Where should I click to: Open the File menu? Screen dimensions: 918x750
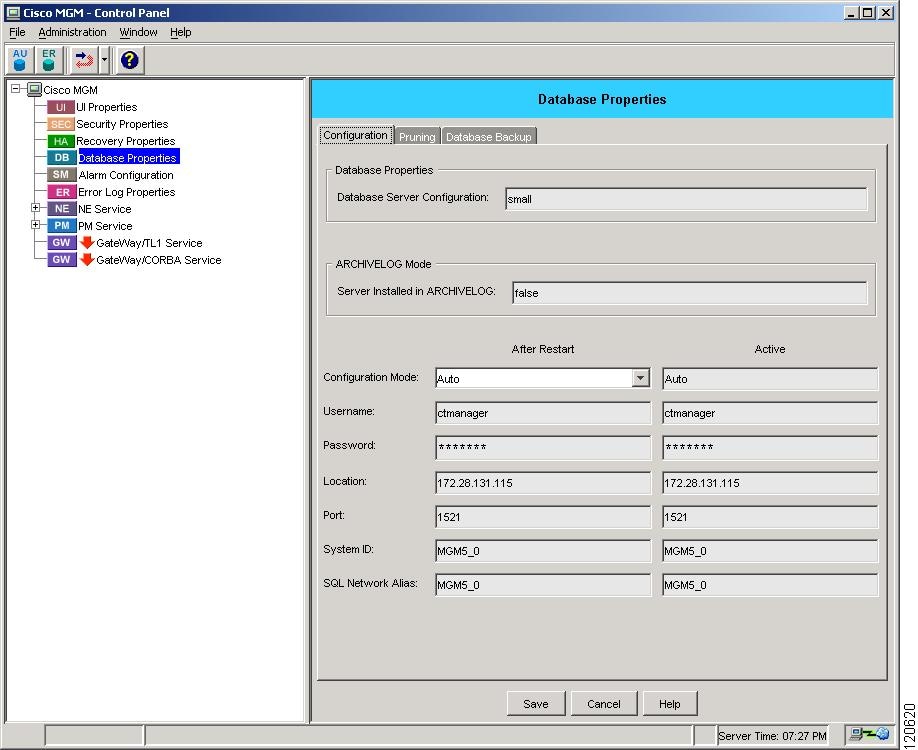point(17,32)
